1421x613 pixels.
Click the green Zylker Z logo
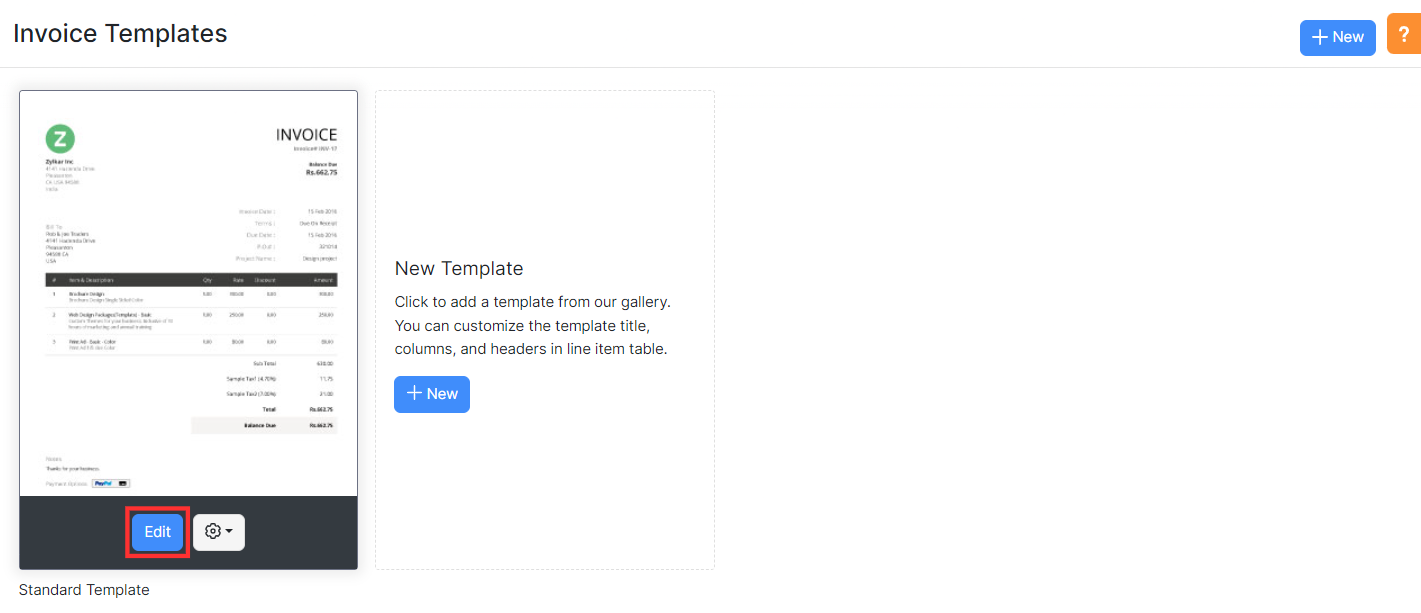60,139
